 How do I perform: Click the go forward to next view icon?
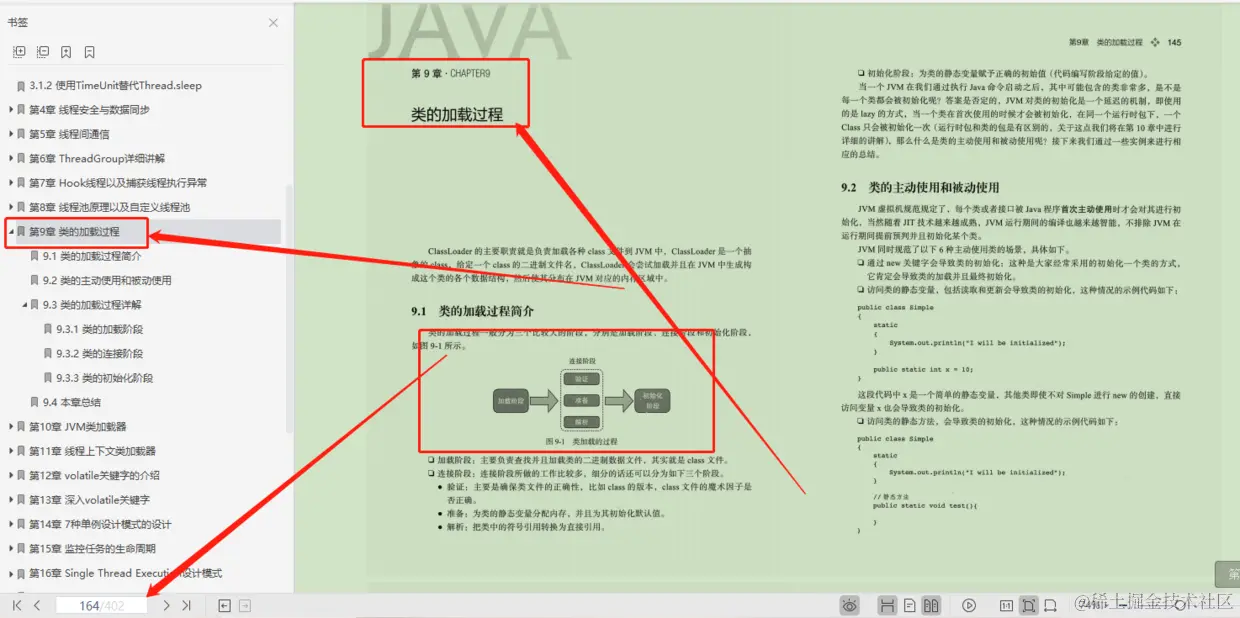tap(245, 605)
